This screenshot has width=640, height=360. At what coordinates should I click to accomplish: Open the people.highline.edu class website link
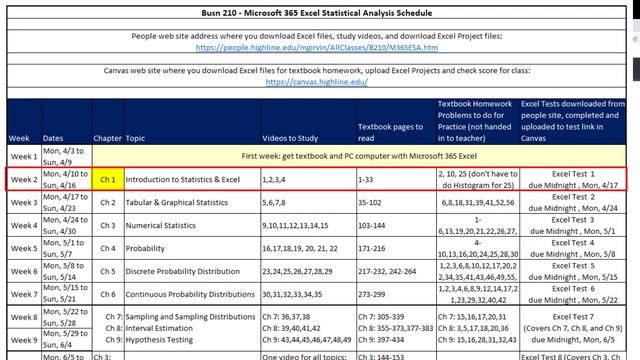(316, 47)
